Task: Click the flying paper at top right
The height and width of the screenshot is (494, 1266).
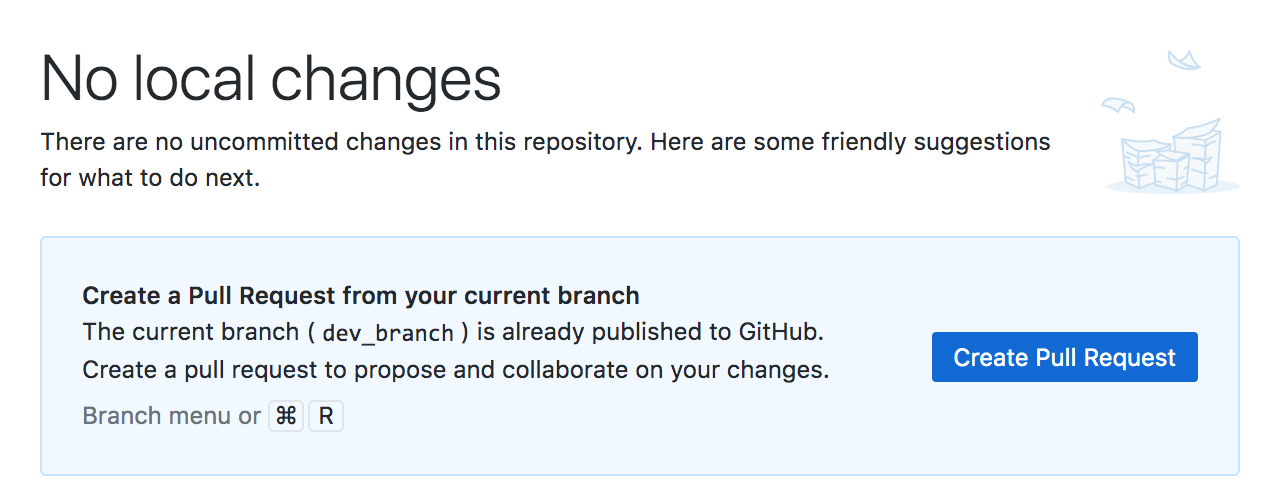Action: pos(1184,61)
